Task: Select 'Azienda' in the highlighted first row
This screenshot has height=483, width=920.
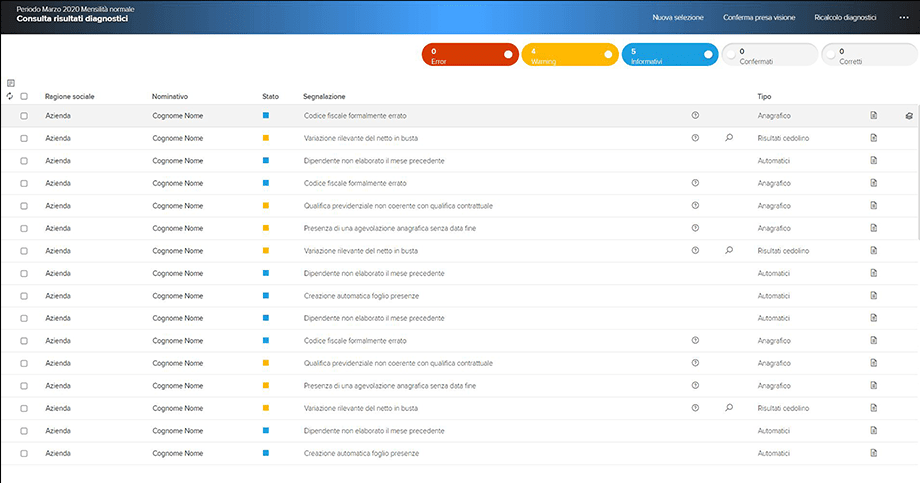Action: (58, 116)
